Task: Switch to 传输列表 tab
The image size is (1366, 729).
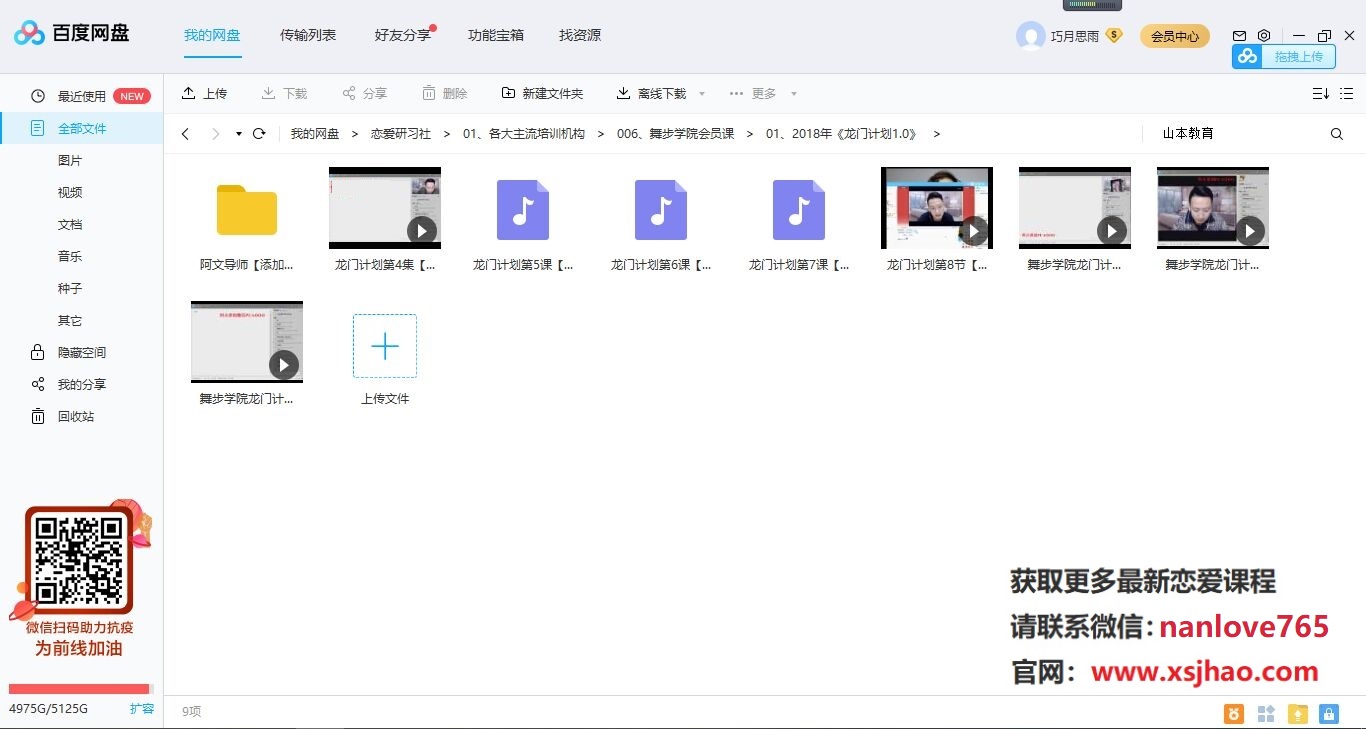Action: point(308,35)
